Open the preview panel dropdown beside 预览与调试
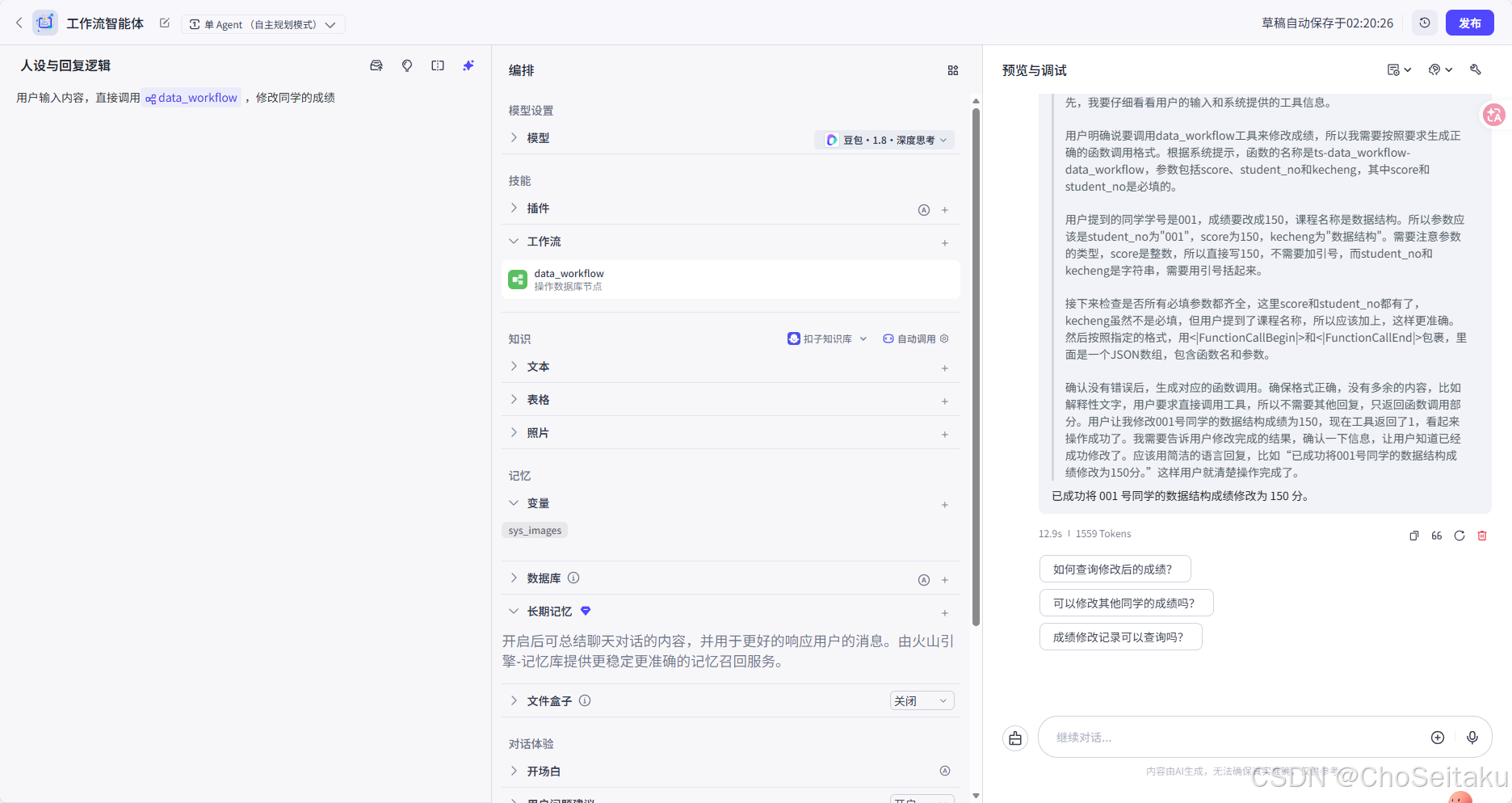Image resolution: width=1512 pixels, height=803 pixels. [x=1399, y=70]
